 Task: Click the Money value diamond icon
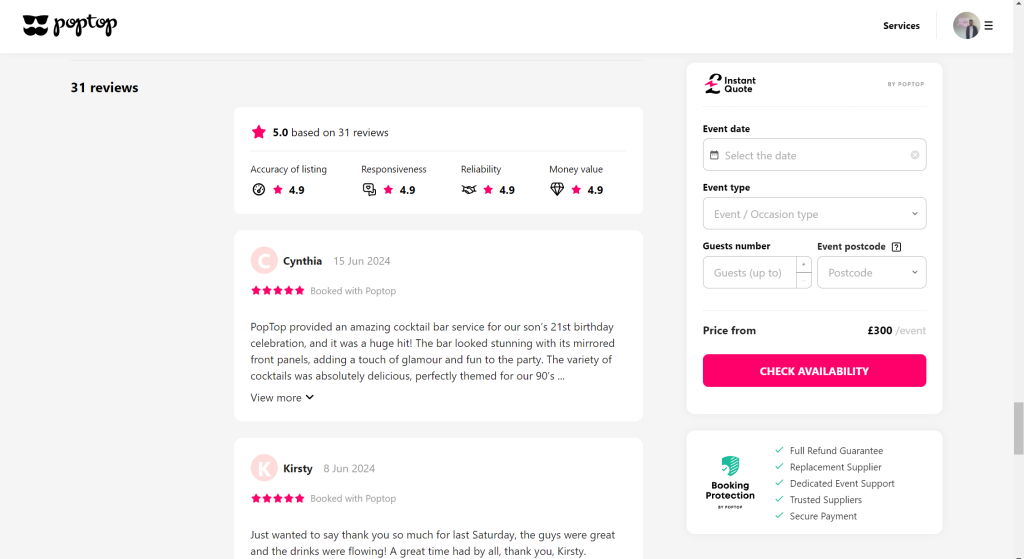click(x=557, y=190)
